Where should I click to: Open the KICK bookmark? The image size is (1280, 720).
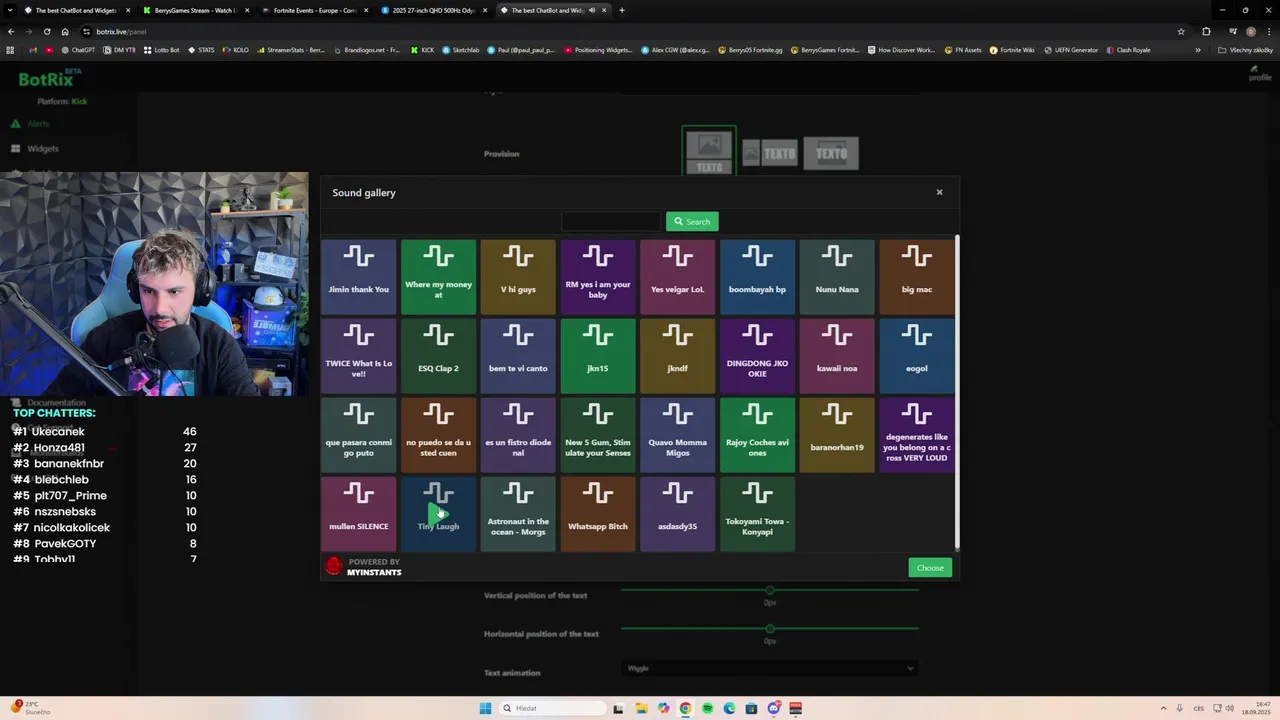(x=422, y=50)
